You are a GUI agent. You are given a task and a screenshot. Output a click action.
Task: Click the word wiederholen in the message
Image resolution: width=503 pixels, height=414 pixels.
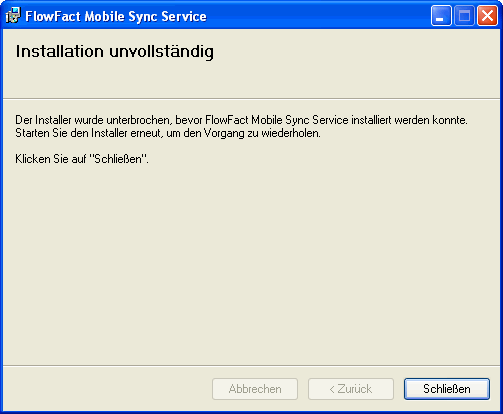pos(291,133)
